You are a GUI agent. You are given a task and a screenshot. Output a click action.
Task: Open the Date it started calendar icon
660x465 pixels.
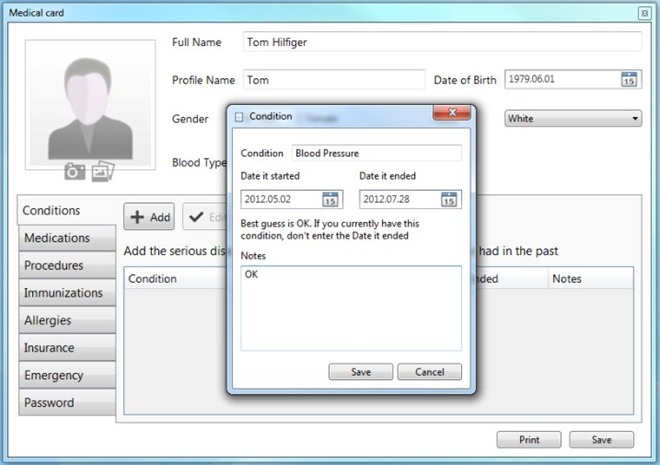pos(330,199)
